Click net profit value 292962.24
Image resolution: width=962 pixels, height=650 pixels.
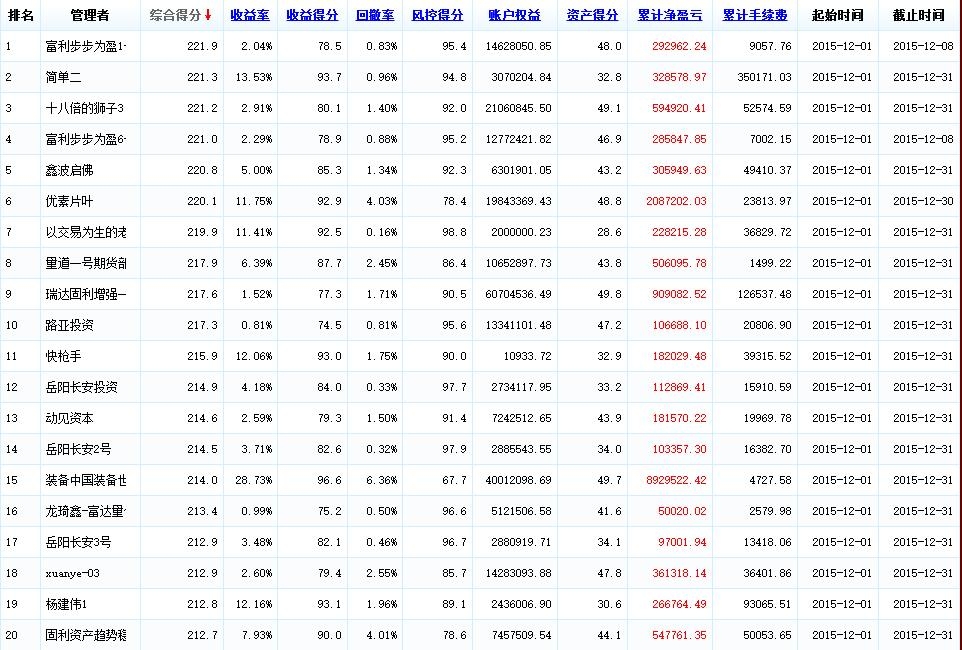(679, 46)
